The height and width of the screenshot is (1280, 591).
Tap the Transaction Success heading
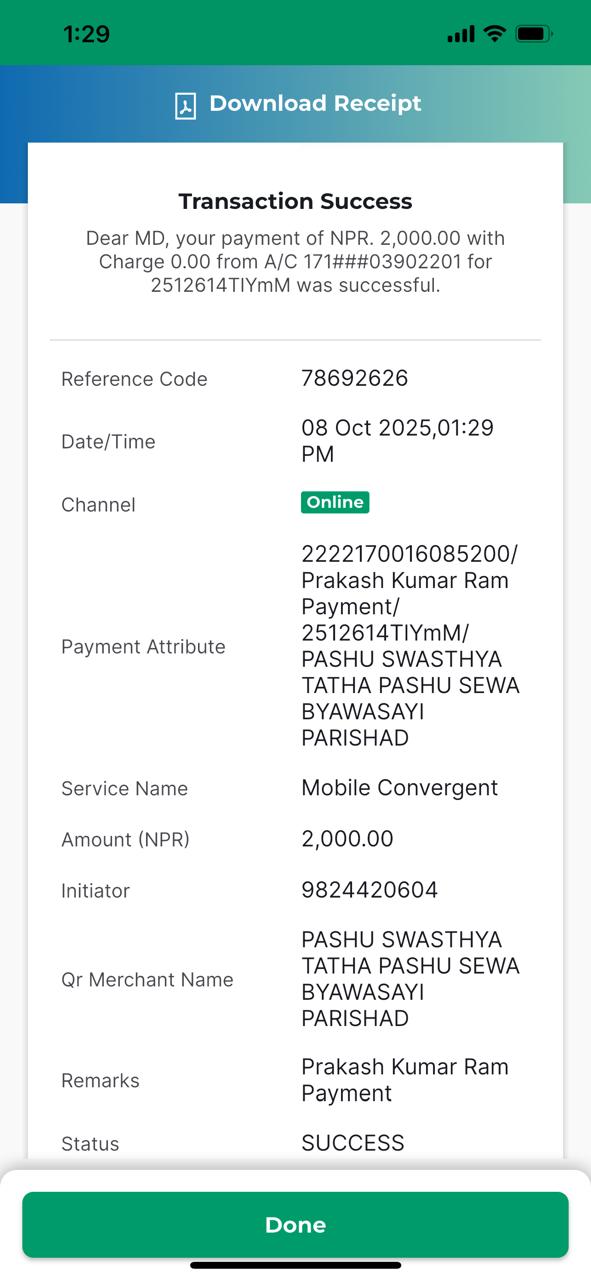[x=295, y=201]
